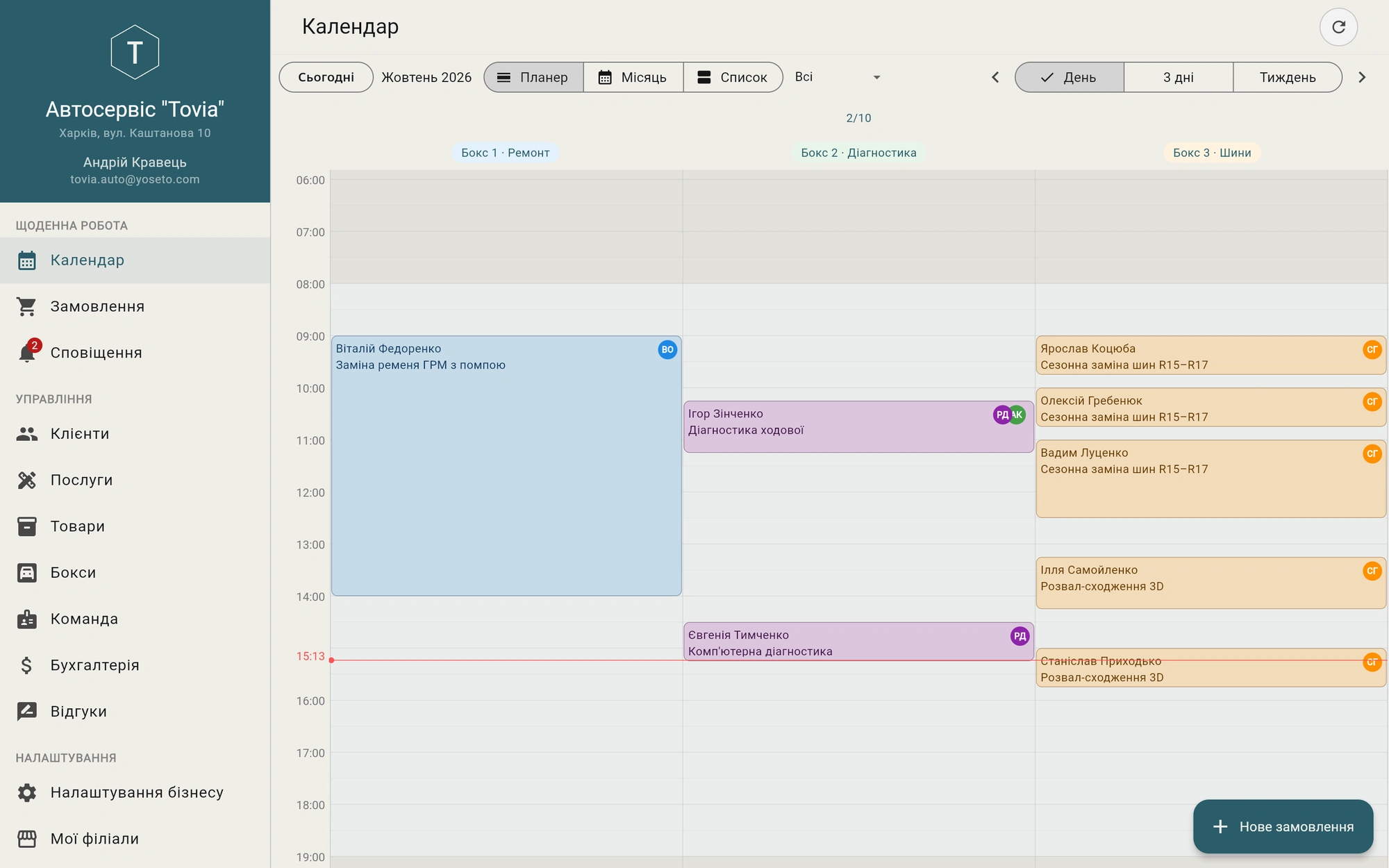This screenshot has height=868, width=1389.
Task: Click the Бокс 1 · Ремонт column header
Action: (x=506, y=153)
